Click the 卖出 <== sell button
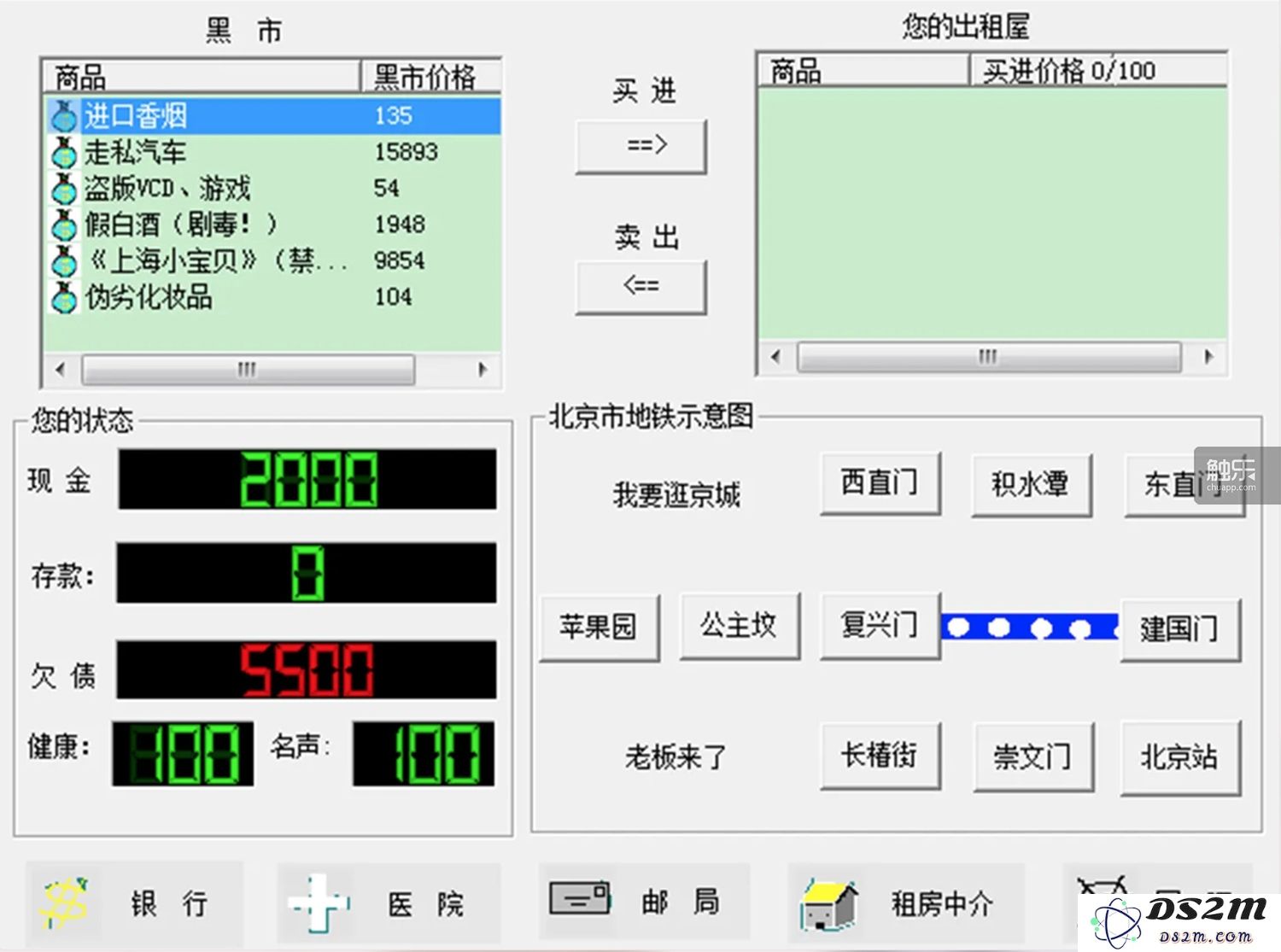This screenshot has height=952, width=1281. 641,287
